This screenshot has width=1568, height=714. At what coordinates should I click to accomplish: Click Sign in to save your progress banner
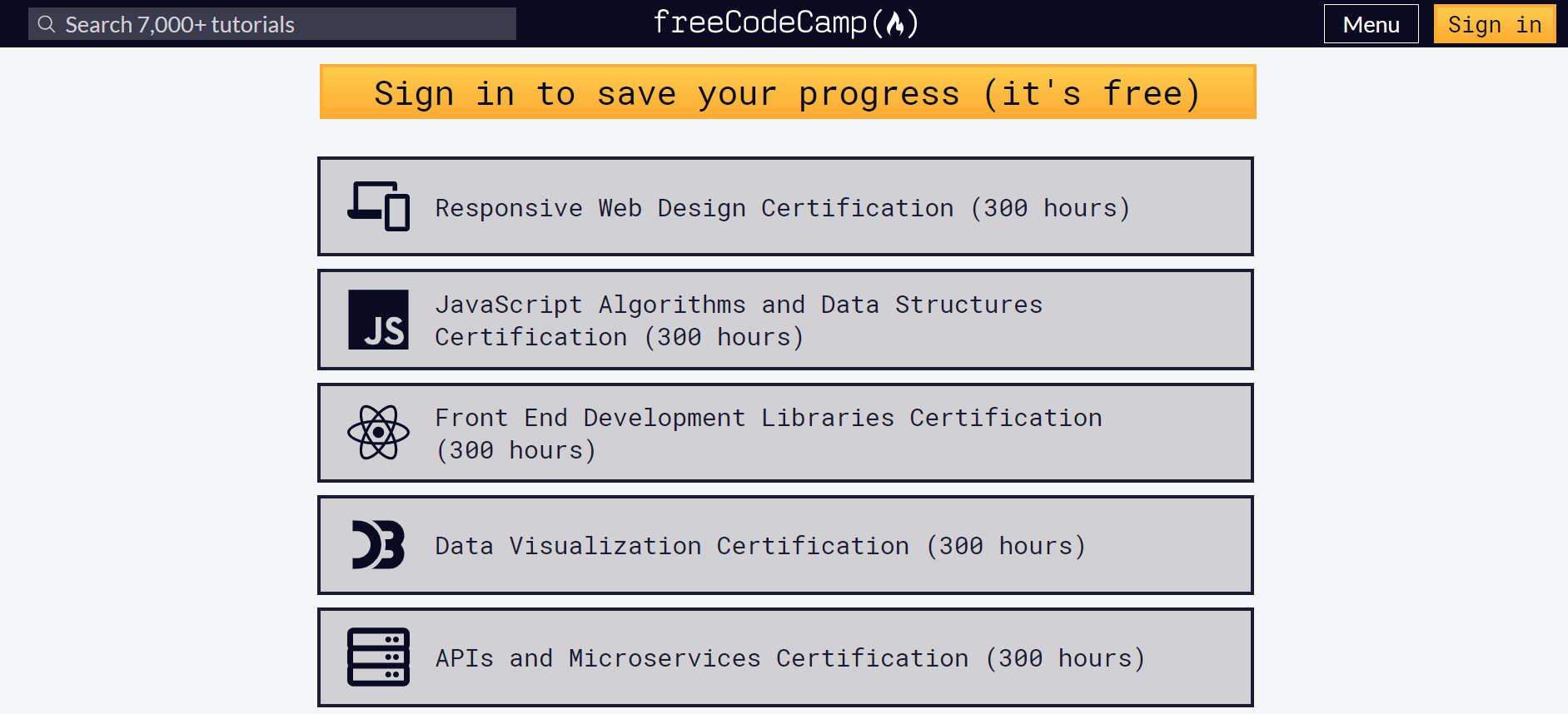(x=788, y=92)
